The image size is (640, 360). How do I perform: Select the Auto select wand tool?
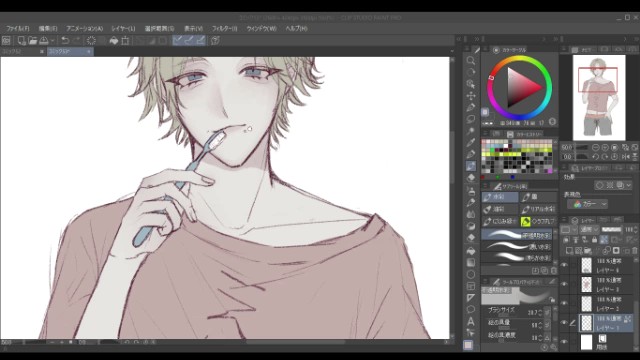(x=471, y=131)
